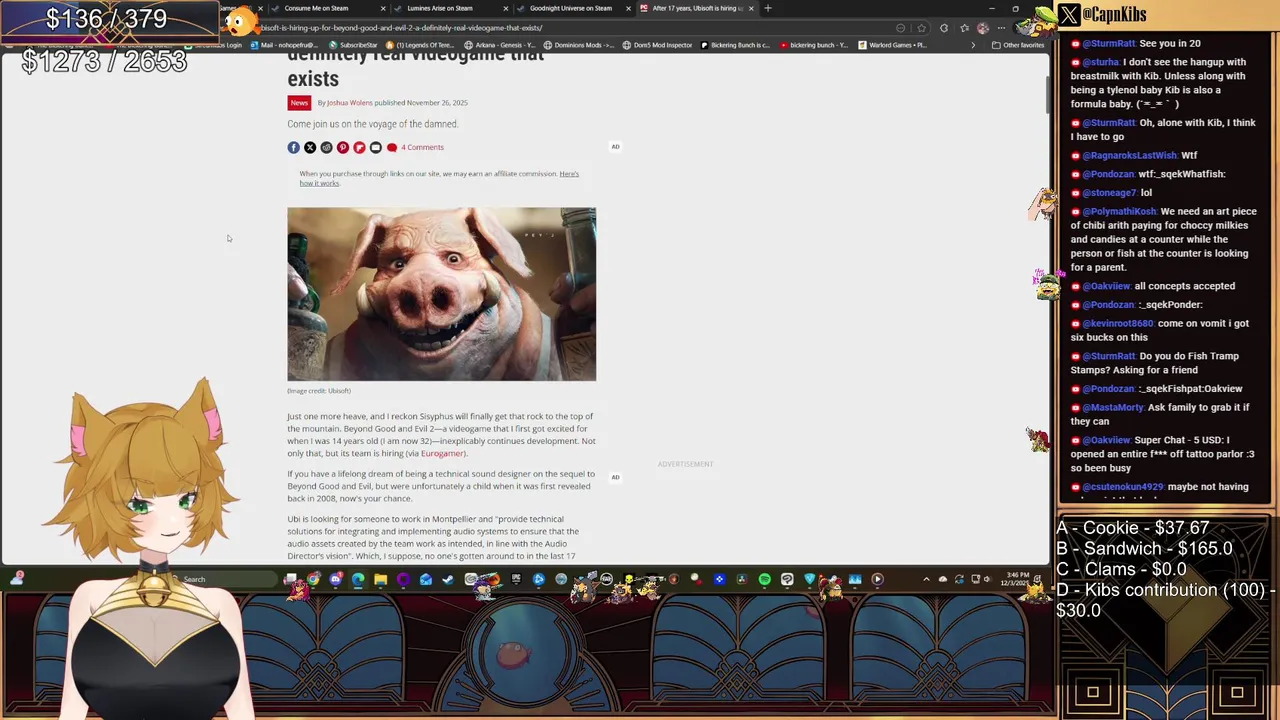1280x720 pixels.
Task: Share article on Pinterest
Action: 343,147
